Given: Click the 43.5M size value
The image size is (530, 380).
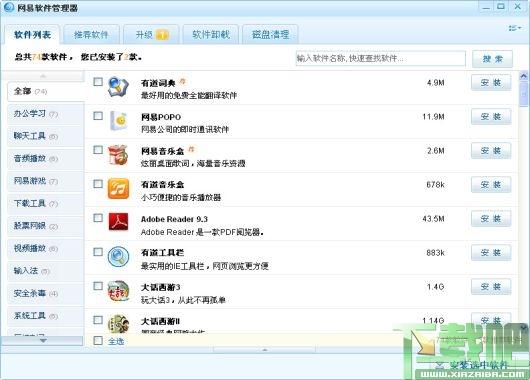Looking at the screenshot, I should [x=433, y=219].
